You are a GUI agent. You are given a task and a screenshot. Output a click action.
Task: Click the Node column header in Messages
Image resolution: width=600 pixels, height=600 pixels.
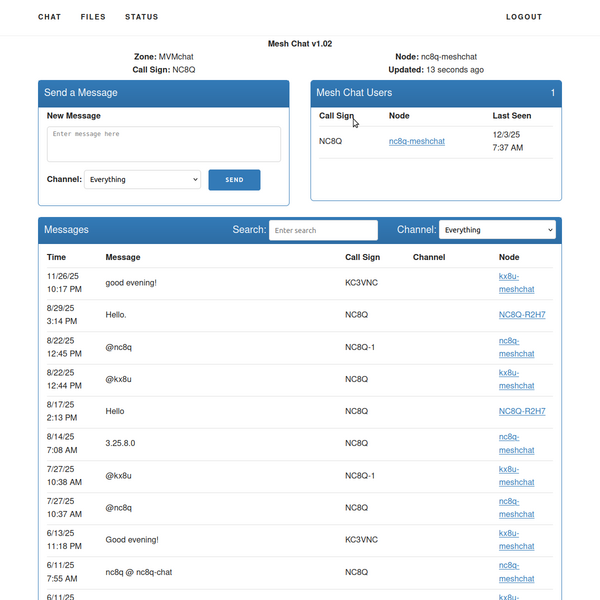pos(509,257)
